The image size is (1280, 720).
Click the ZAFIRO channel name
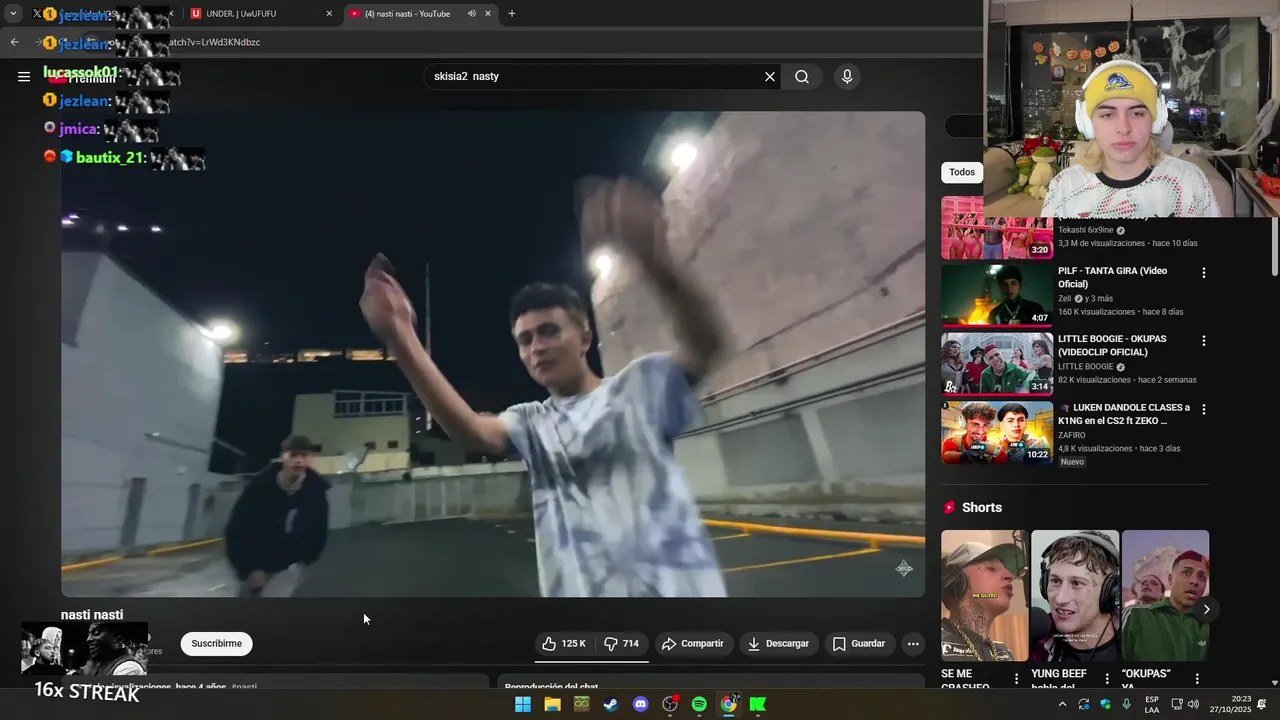click(x=1072, y=435)
